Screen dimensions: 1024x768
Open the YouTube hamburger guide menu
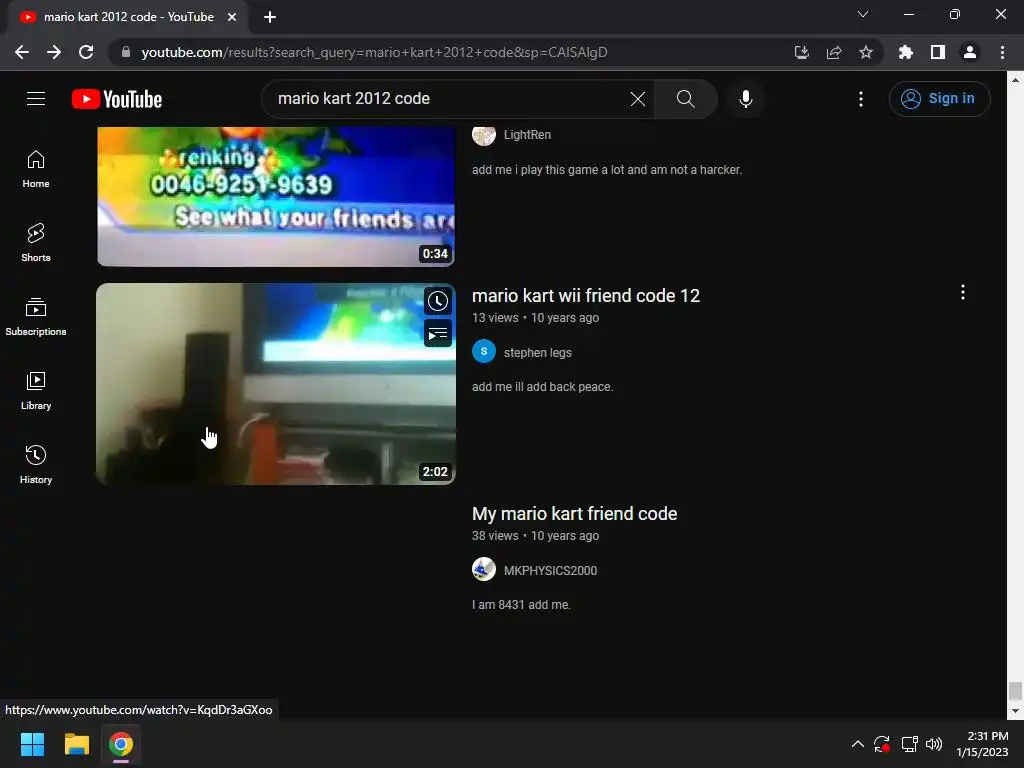pyautogui.click(x=36, y=99)
